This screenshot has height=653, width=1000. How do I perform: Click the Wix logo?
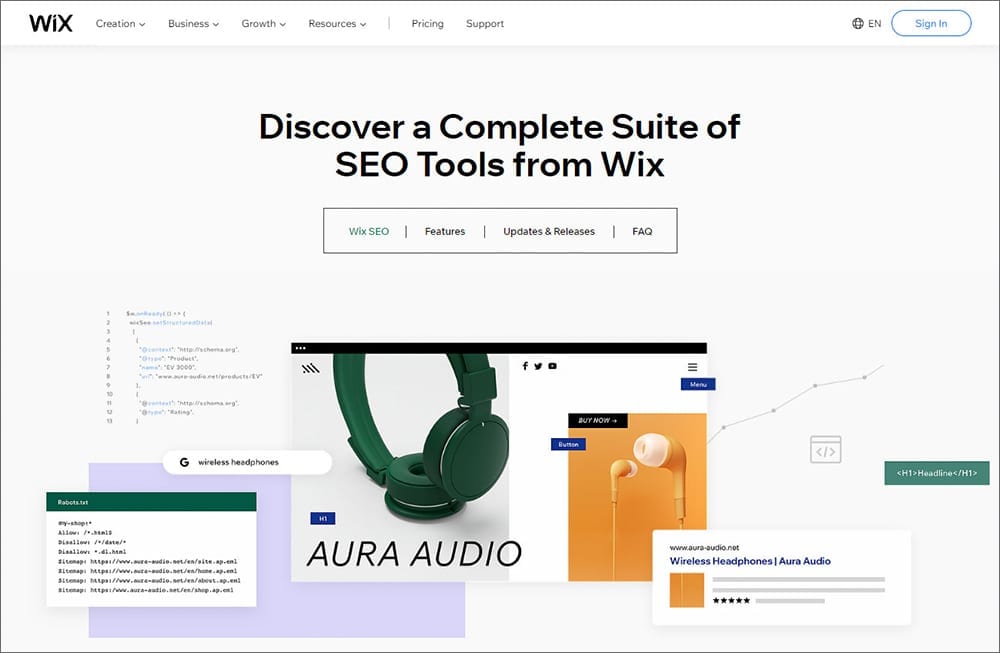point(50,24)
